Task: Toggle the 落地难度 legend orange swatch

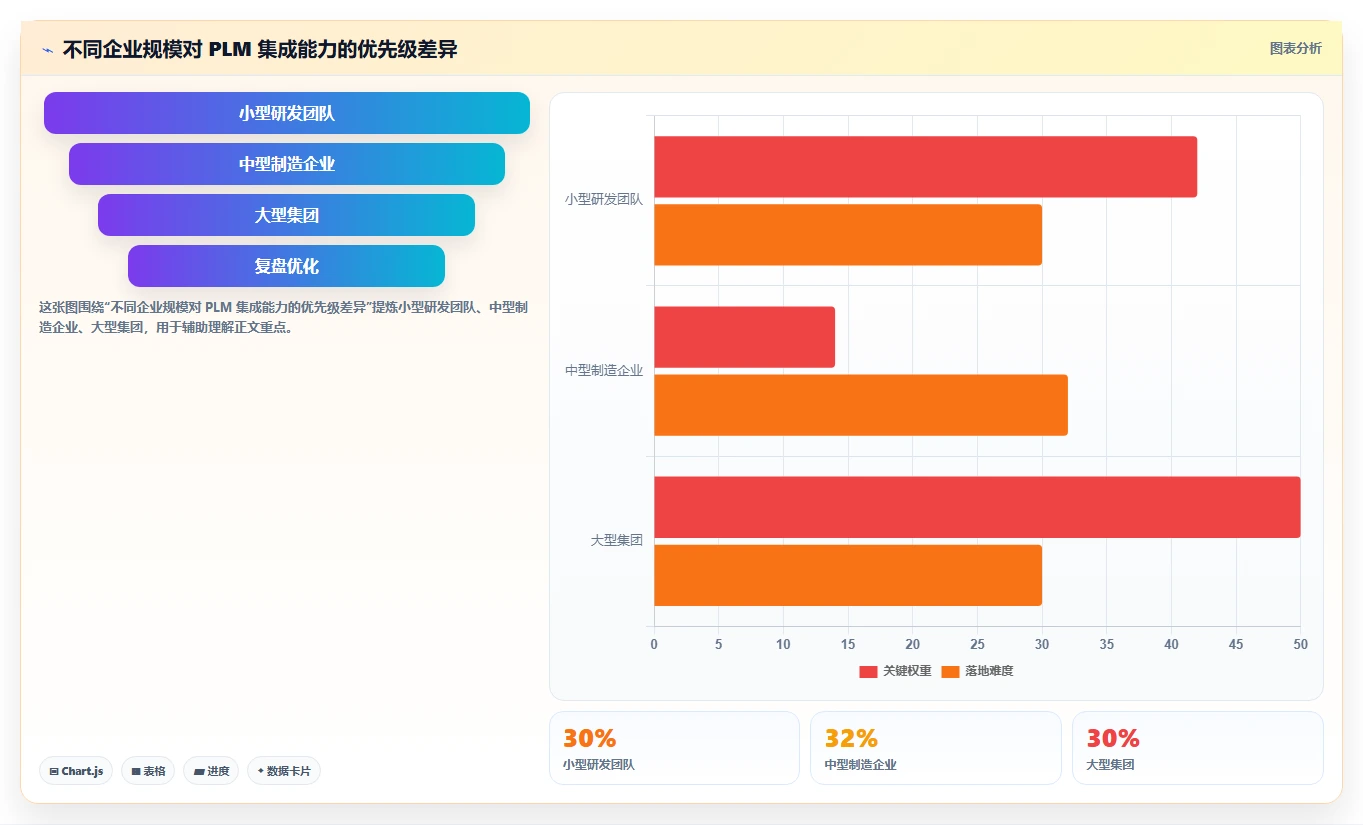Action: tap(950, 671)
